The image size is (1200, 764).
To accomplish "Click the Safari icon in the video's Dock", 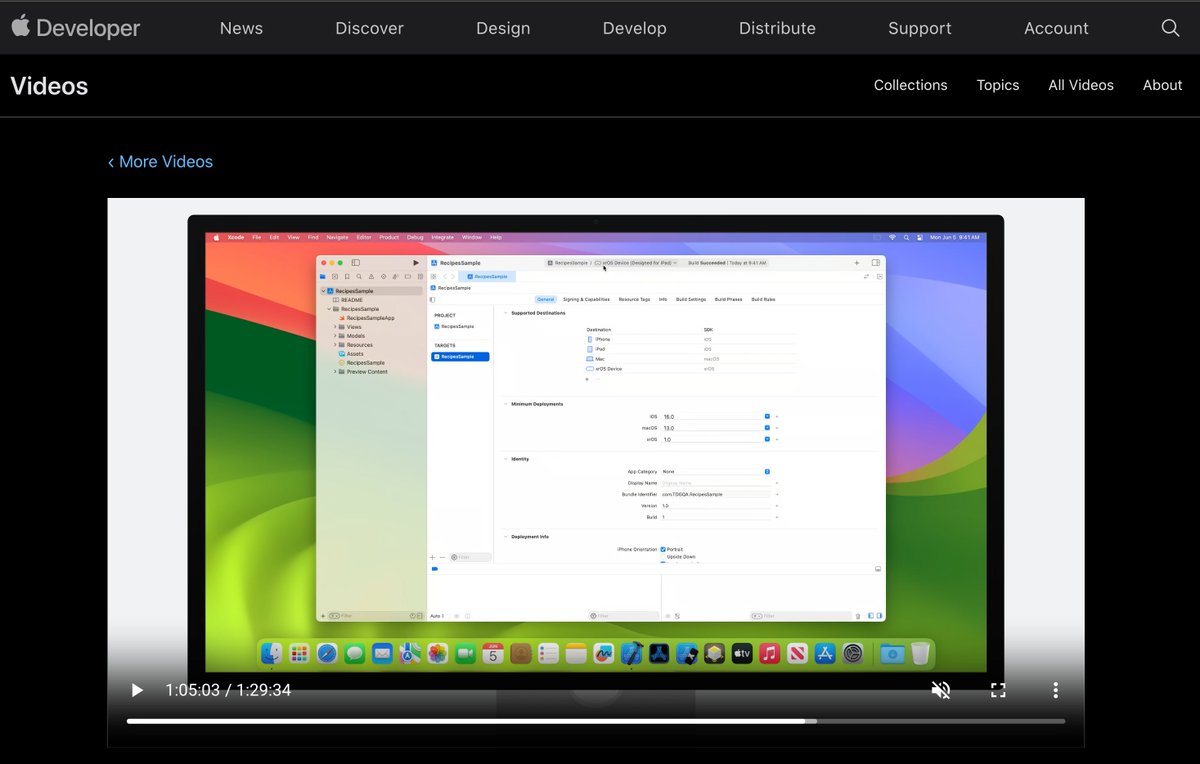I will click(x=327, y=653).
